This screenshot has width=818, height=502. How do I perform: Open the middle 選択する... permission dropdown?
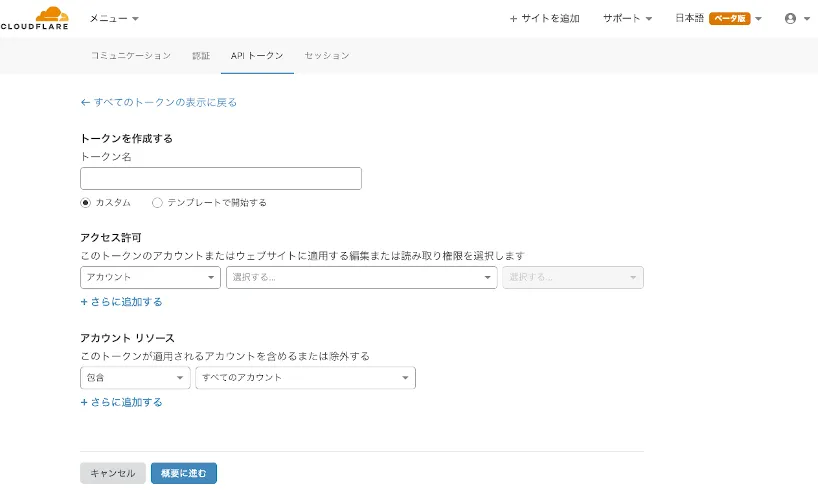click(362, 277)
